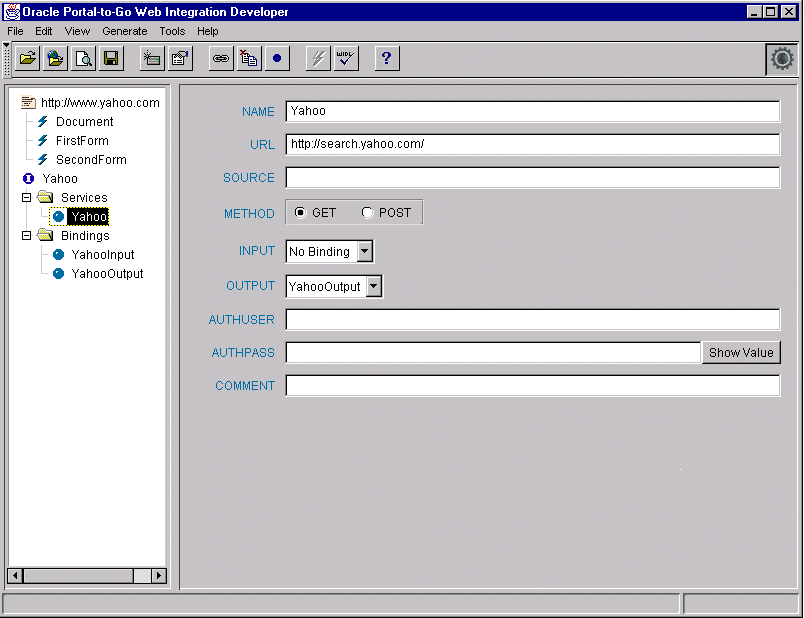Click the blue dot record icon
The height and width of the screenshot is (618, 804).
(x=277, y=58)
